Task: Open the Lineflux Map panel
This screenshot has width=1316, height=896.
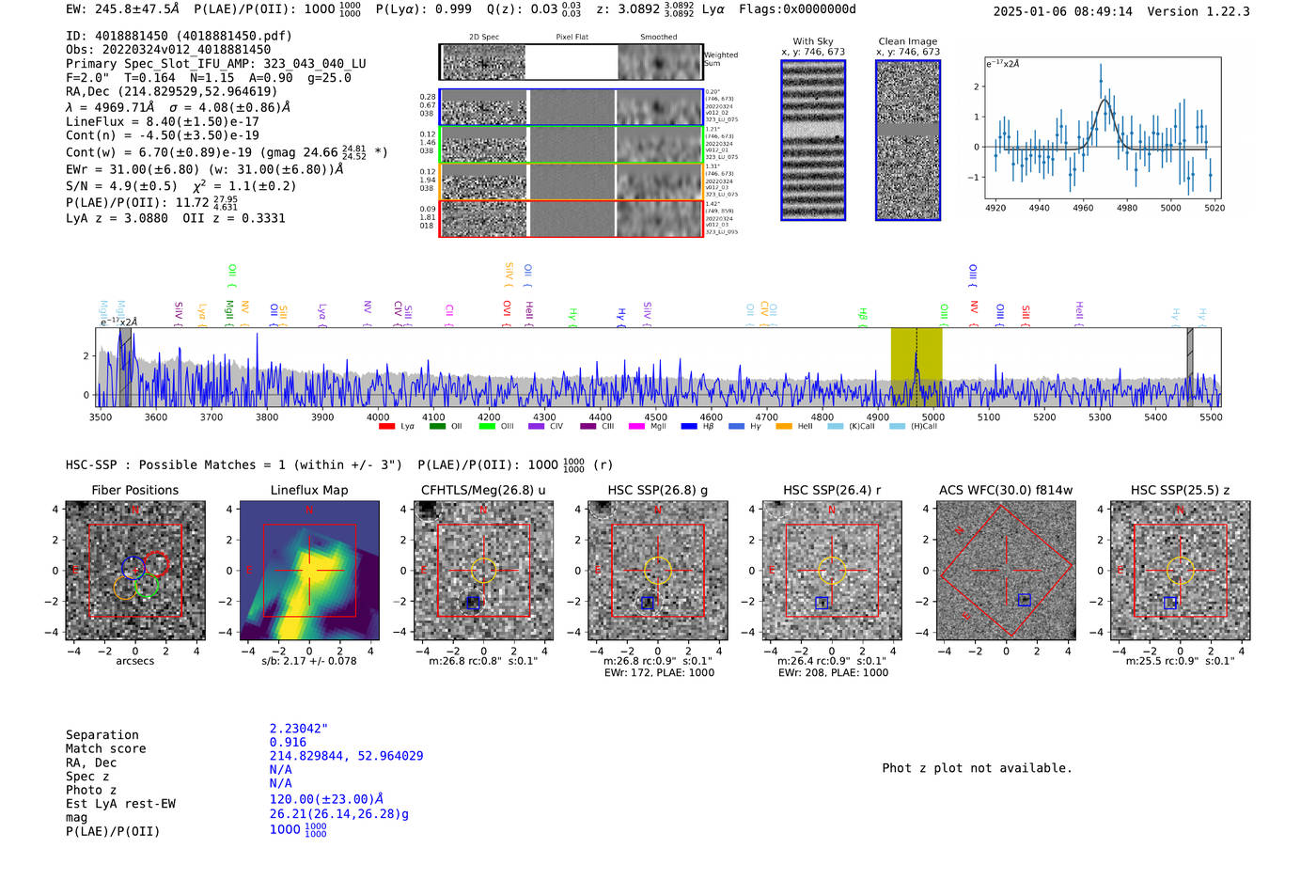Action: 309,571
